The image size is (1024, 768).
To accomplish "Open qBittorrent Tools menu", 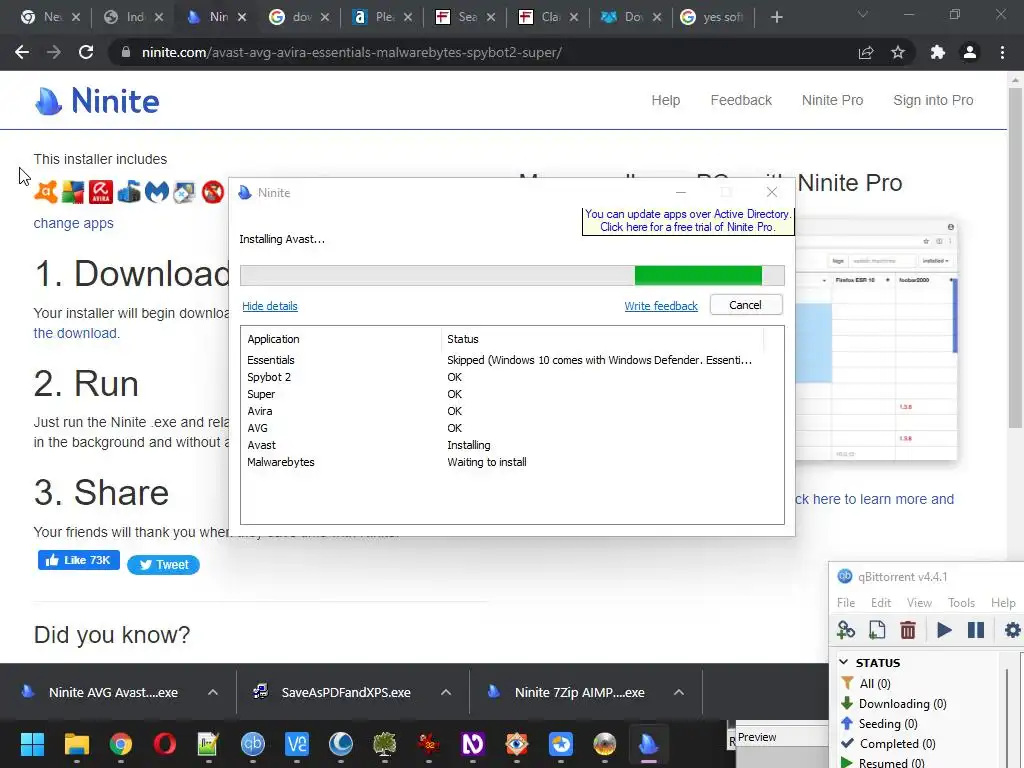I will (961, 603).
